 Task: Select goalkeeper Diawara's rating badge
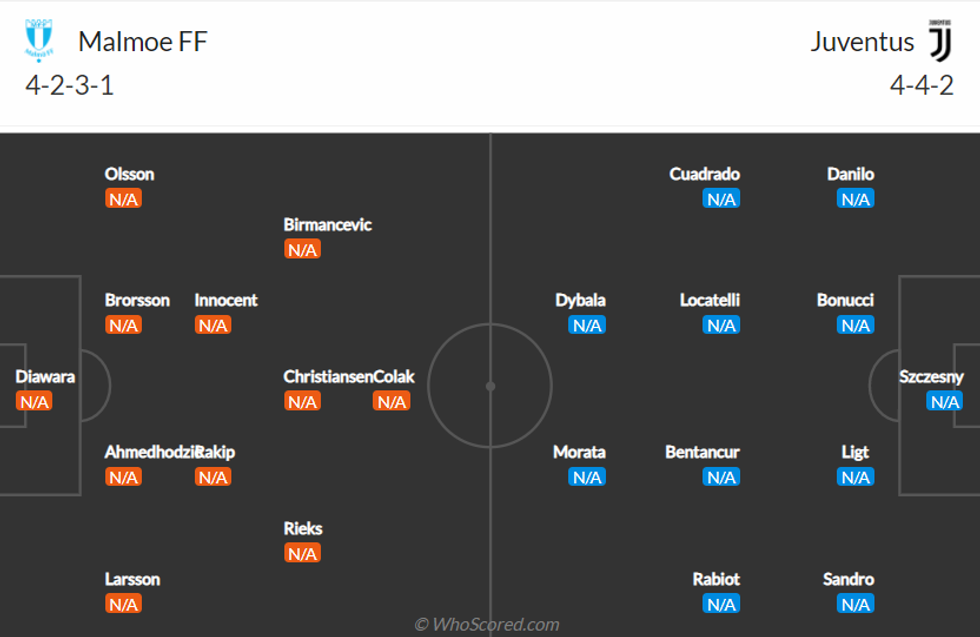coord(34,401)
